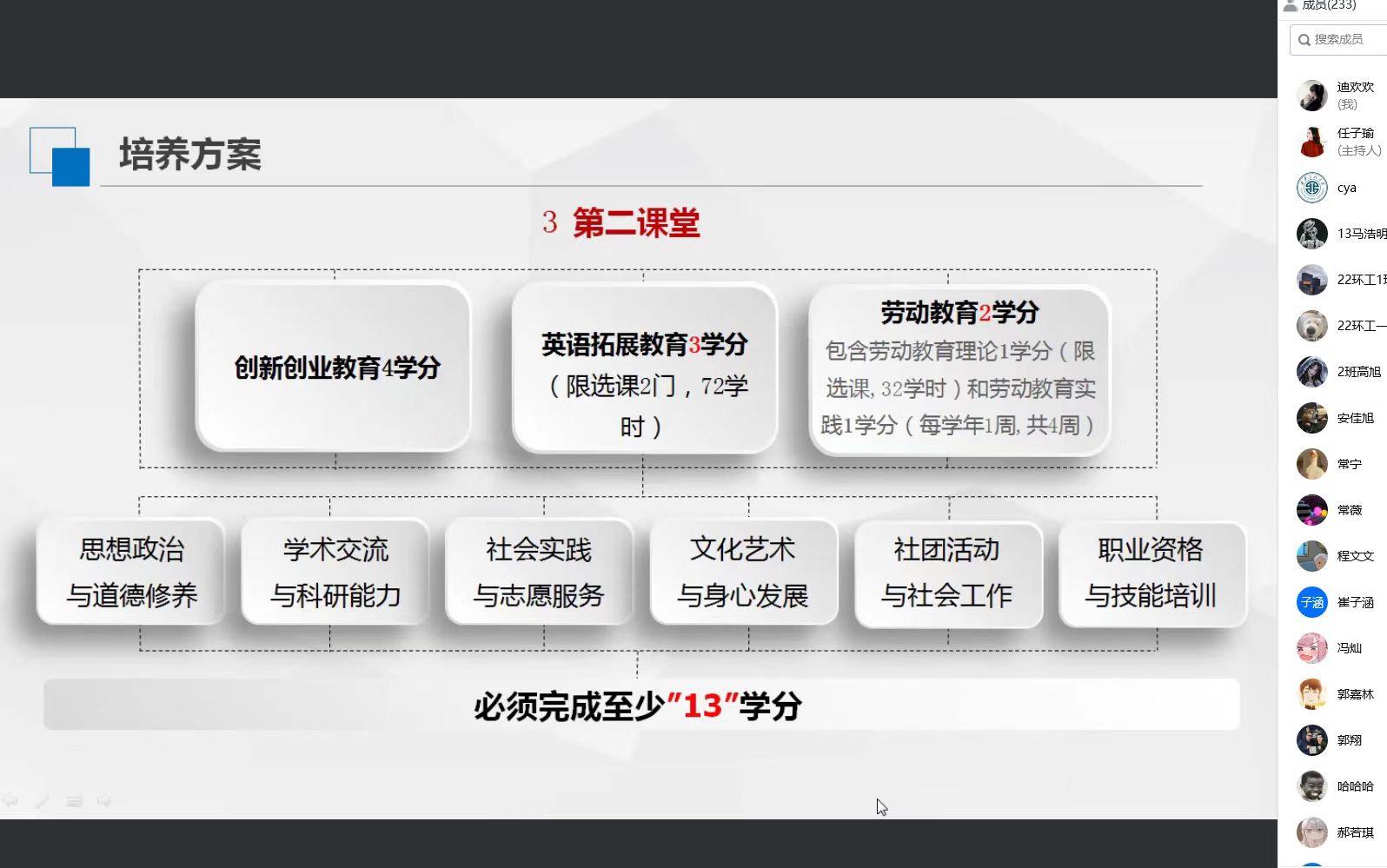Click avatar of 2班高旭

pyautogui.click(x=1312, y=372)
